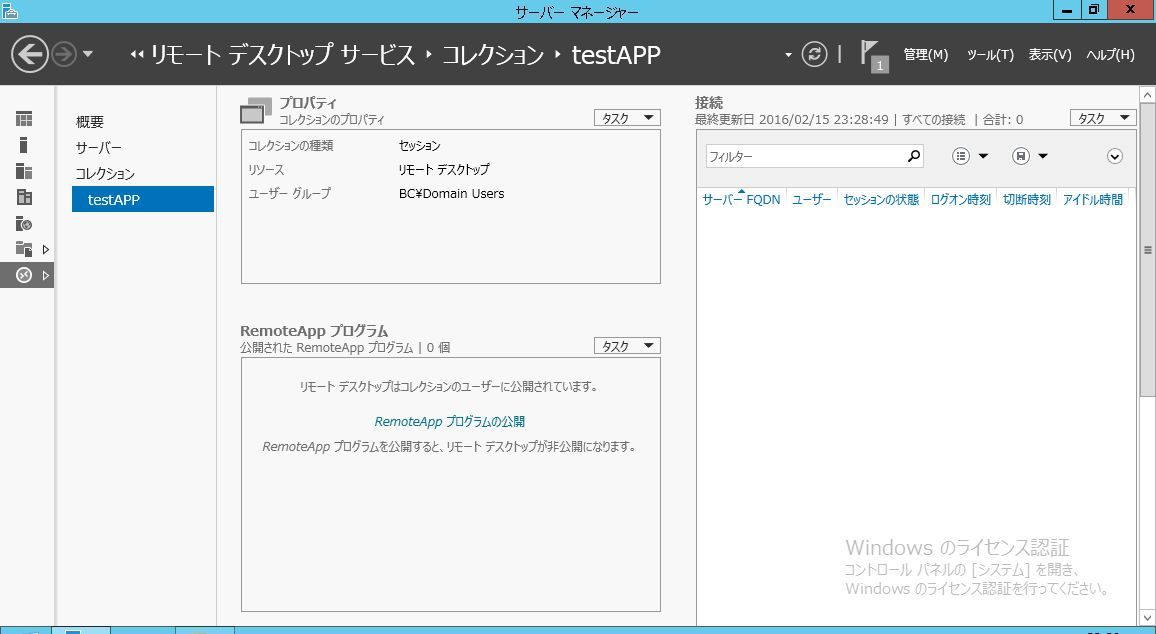
Task: Click the リモート デスクトップ resource value
Action: (x=444, y=170)
